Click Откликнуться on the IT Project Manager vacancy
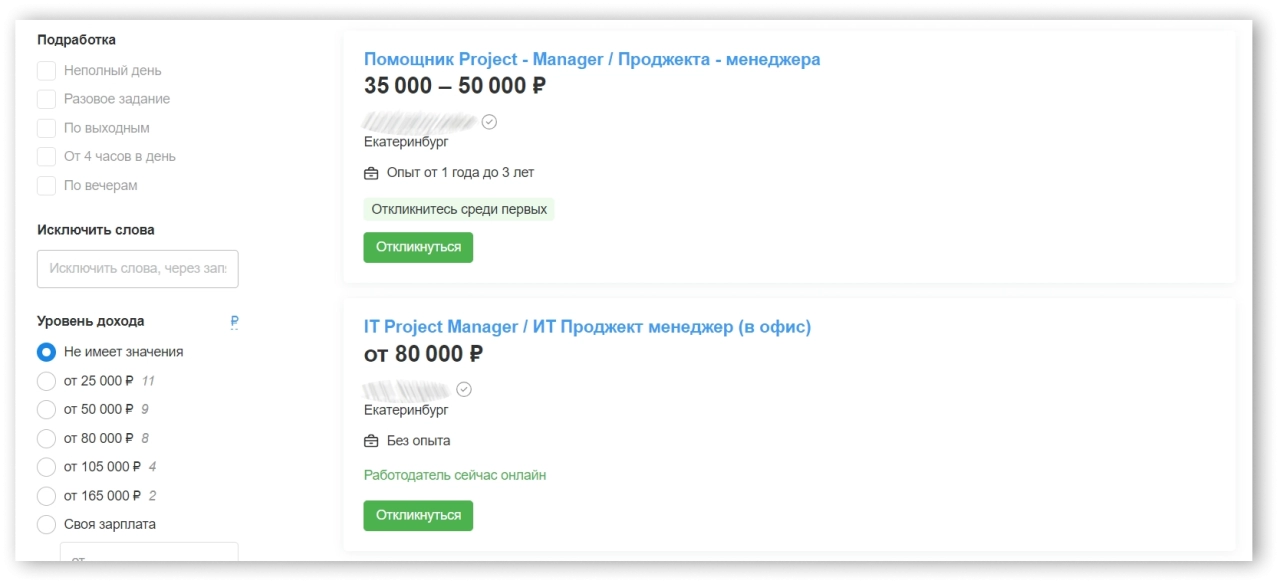The height and width of the screenshot is (584, 1280). [418, 515]
